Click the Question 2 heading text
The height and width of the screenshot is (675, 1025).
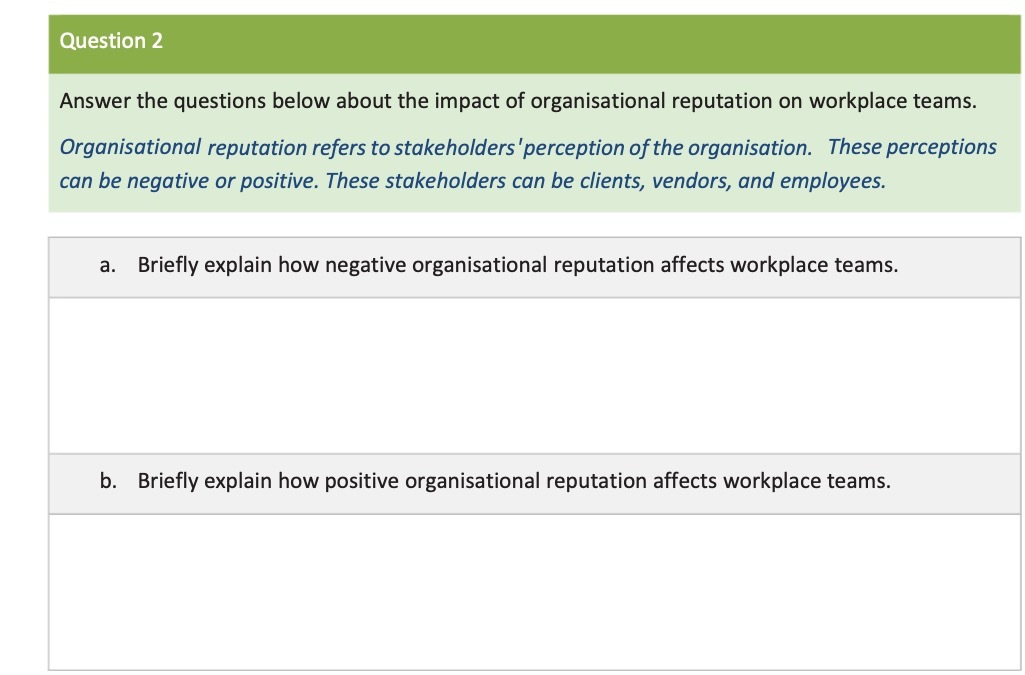tap(110, 41)
